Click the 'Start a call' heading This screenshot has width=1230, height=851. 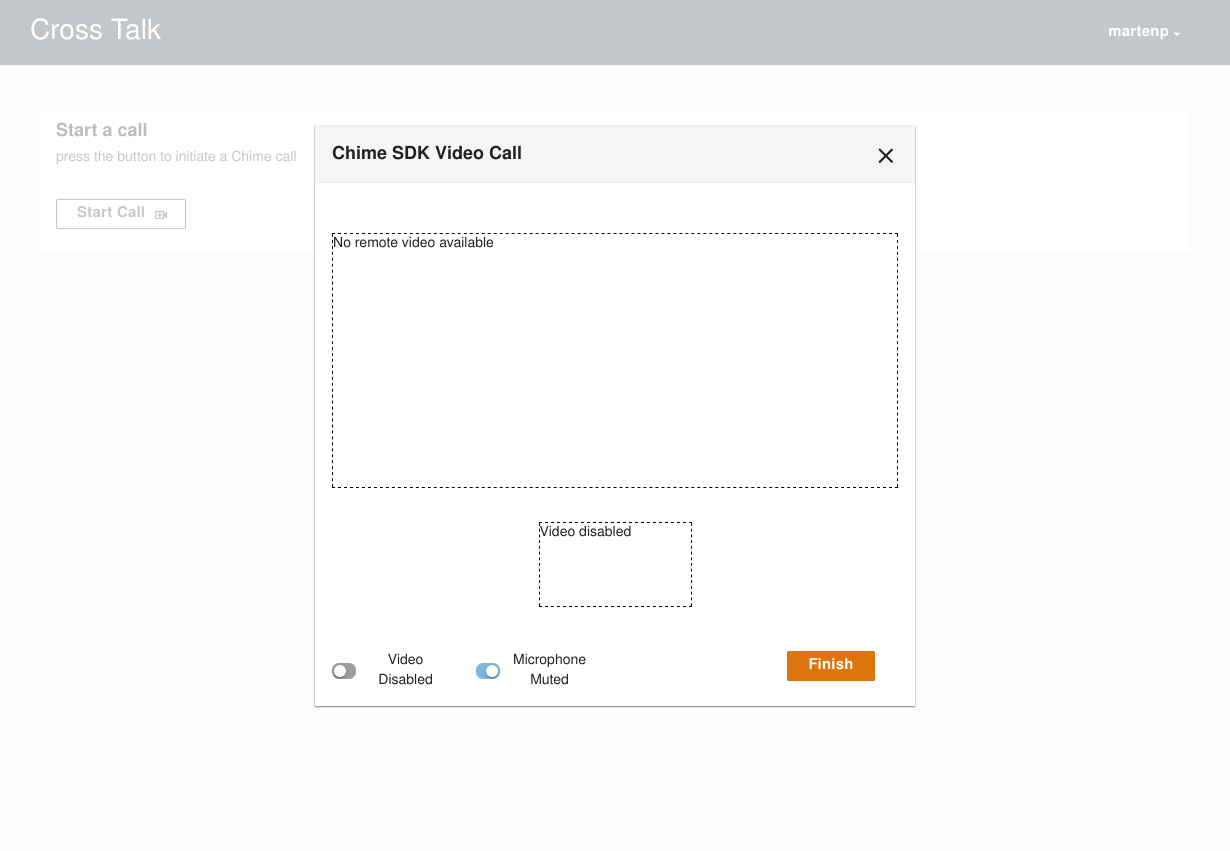102,130
